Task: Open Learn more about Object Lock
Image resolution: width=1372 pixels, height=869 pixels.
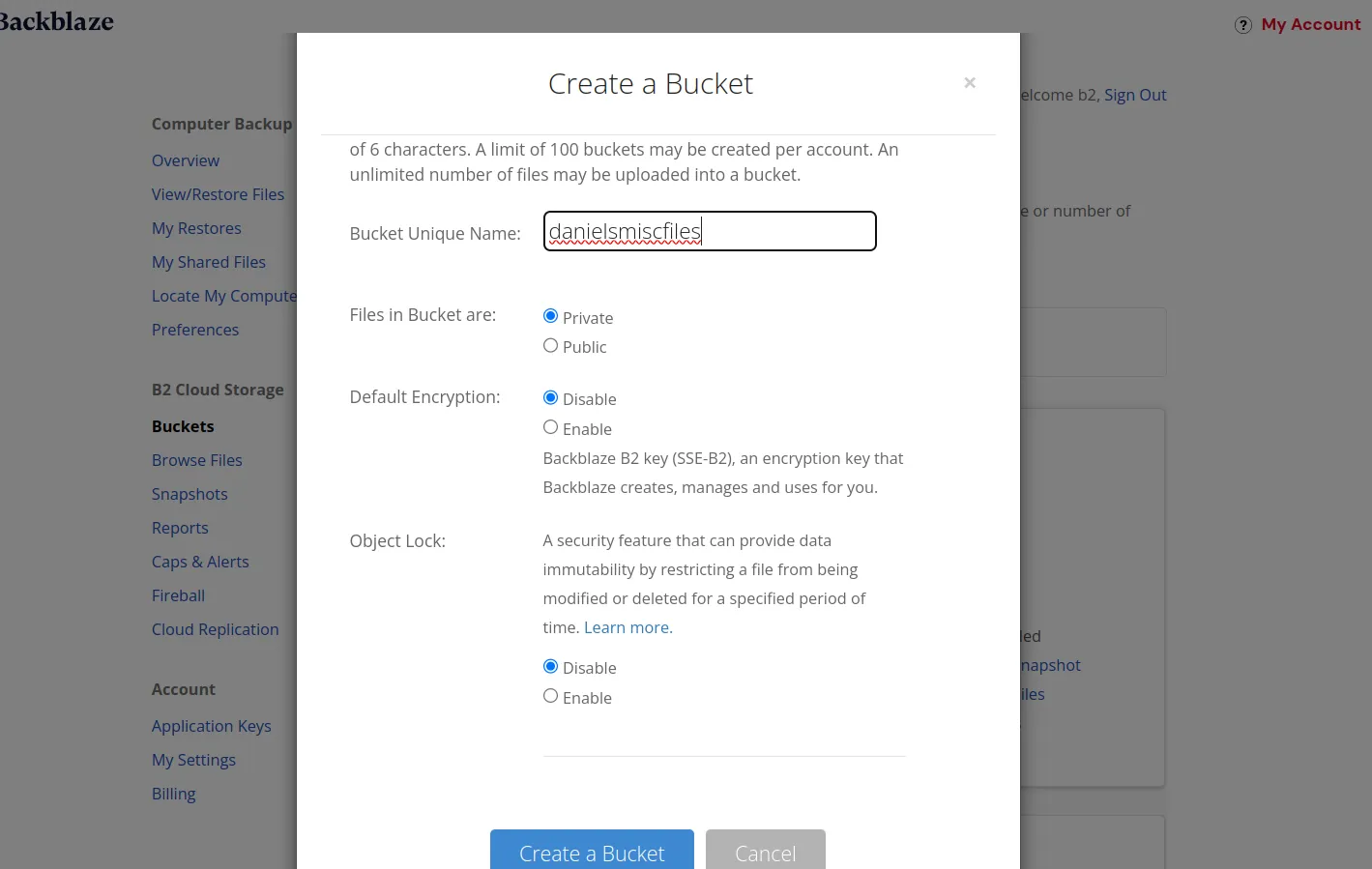Action: (628, 627)
